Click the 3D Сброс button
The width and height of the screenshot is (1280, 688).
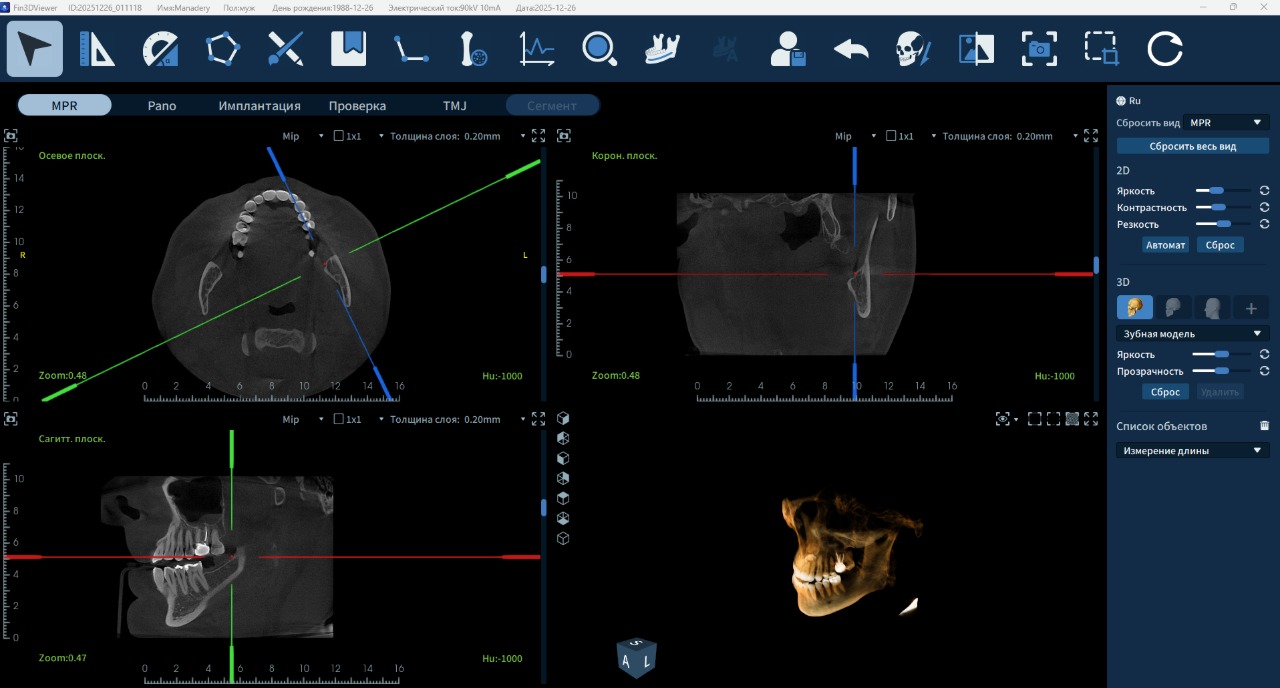click(x=1166, y=392)
